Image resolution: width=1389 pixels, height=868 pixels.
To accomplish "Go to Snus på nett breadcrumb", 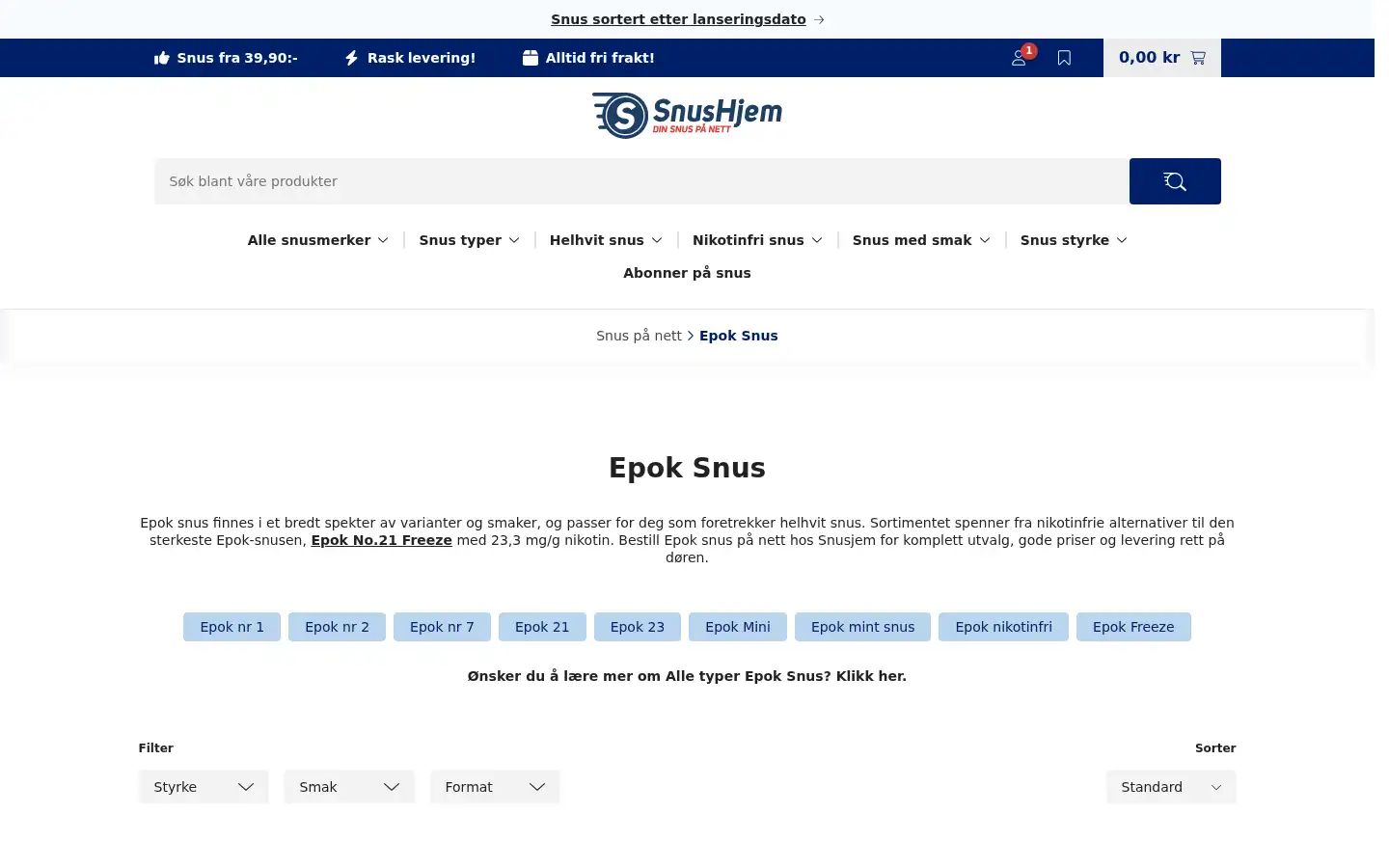I will [x=639, y=336].
